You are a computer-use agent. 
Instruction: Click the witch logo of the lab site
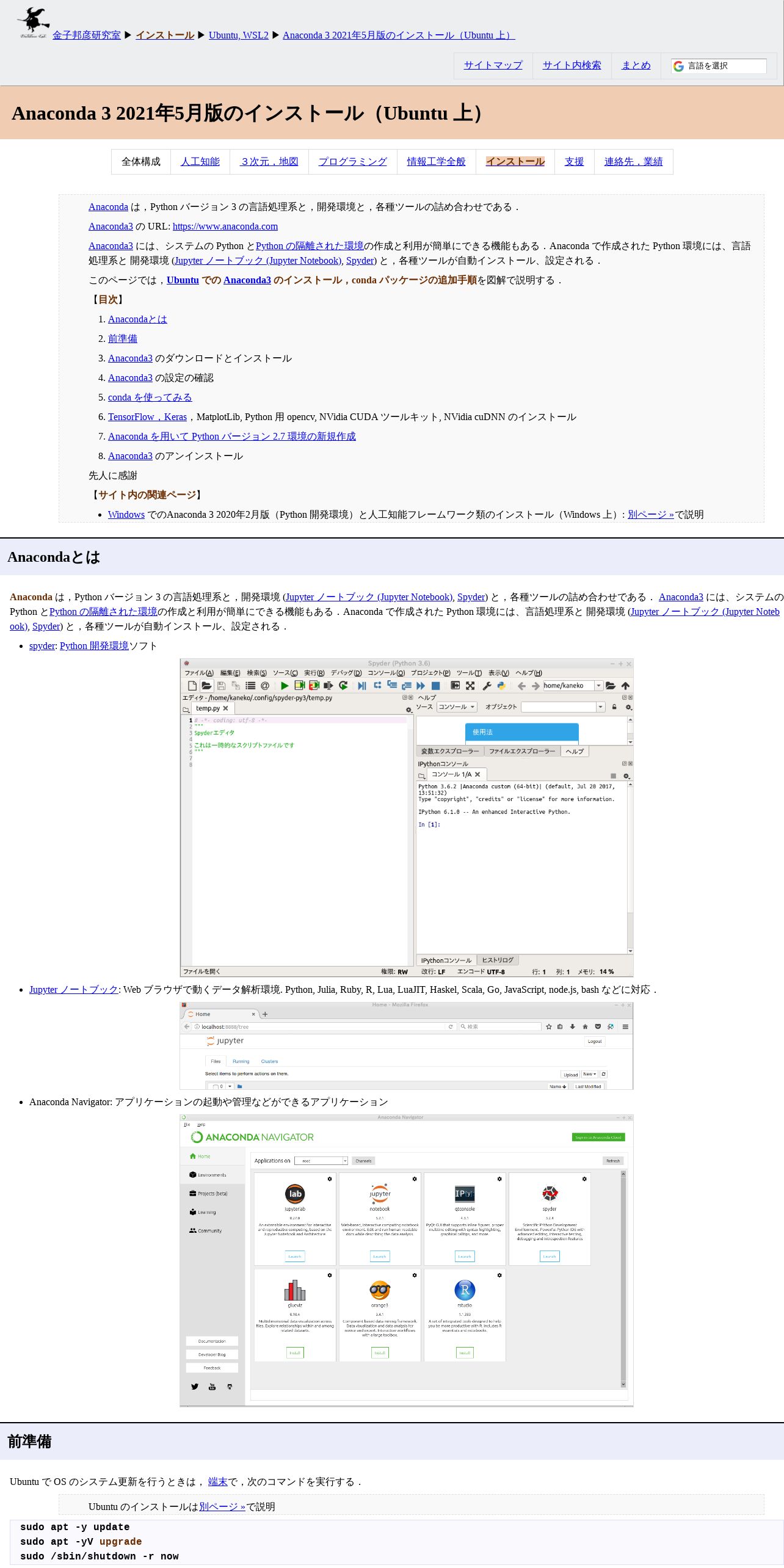point(33,23)
